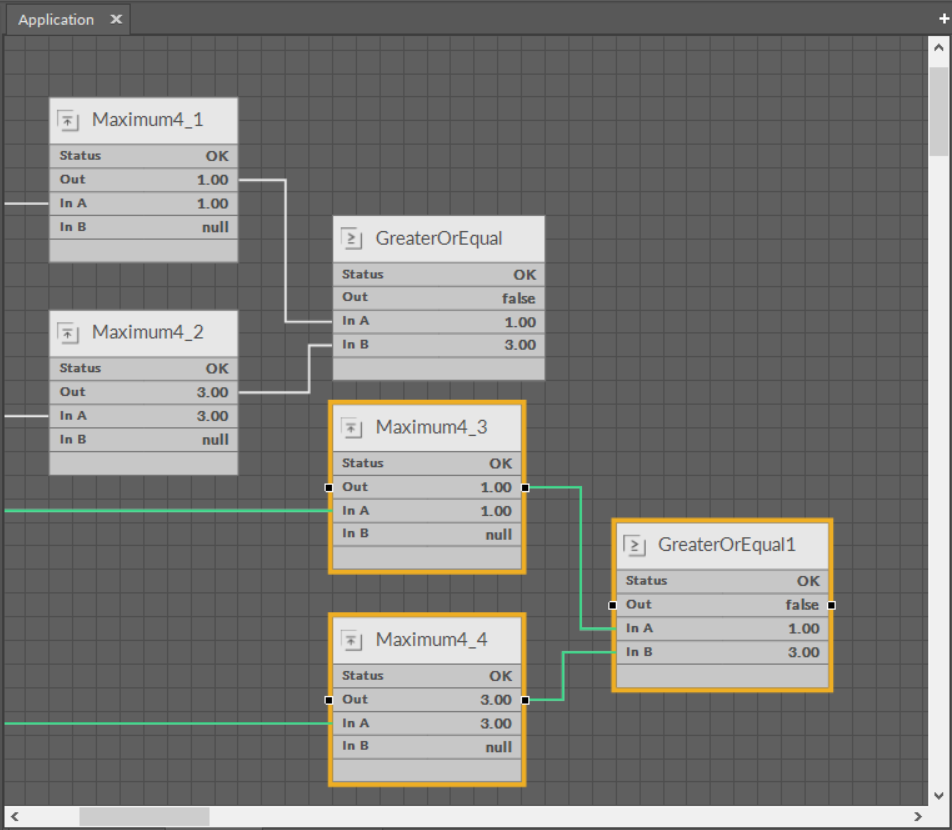This screenshot has width=952, height=830.
Task: Select In A value field in Maximum4_4
Action: pos(495,723)
